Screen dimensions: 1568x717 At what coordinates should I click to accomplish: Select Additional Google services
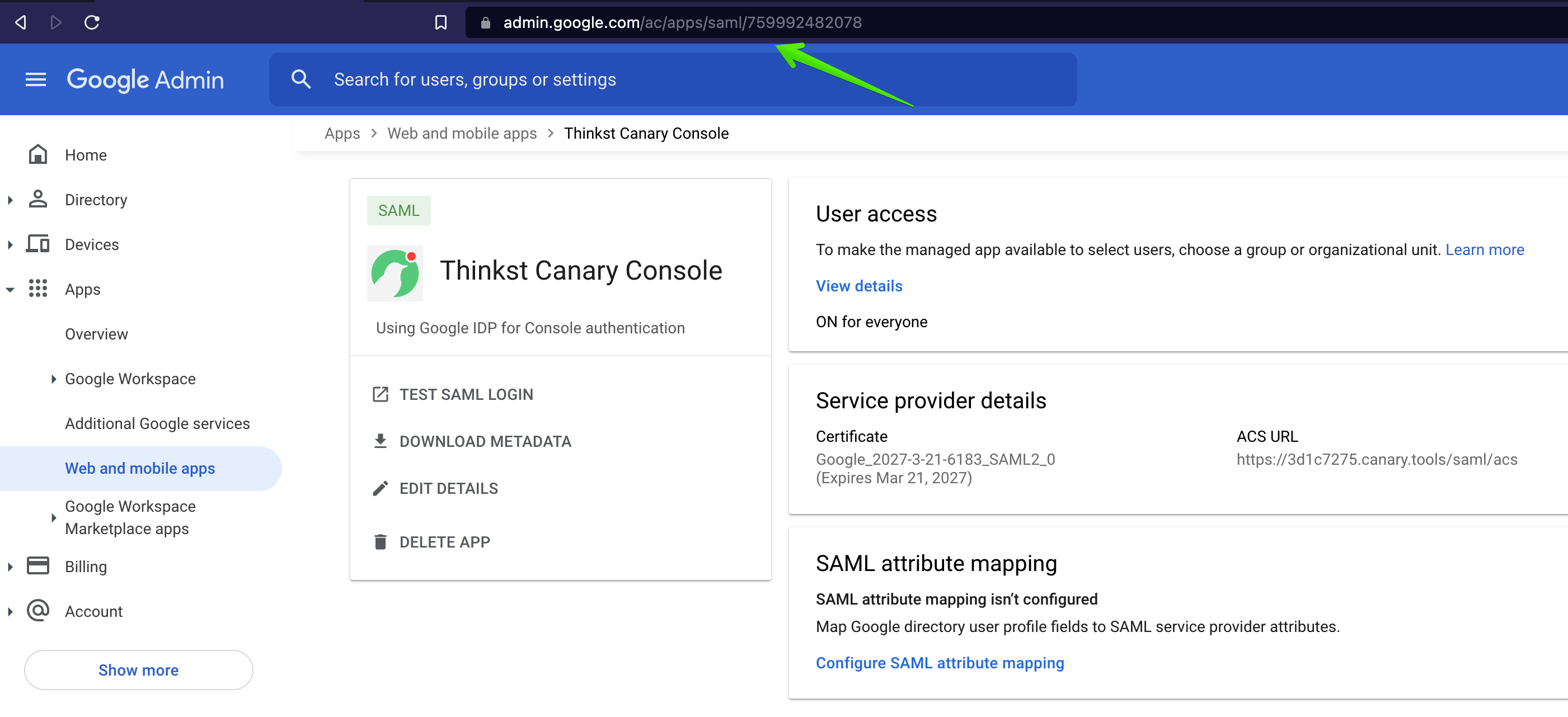coord(157,423)
